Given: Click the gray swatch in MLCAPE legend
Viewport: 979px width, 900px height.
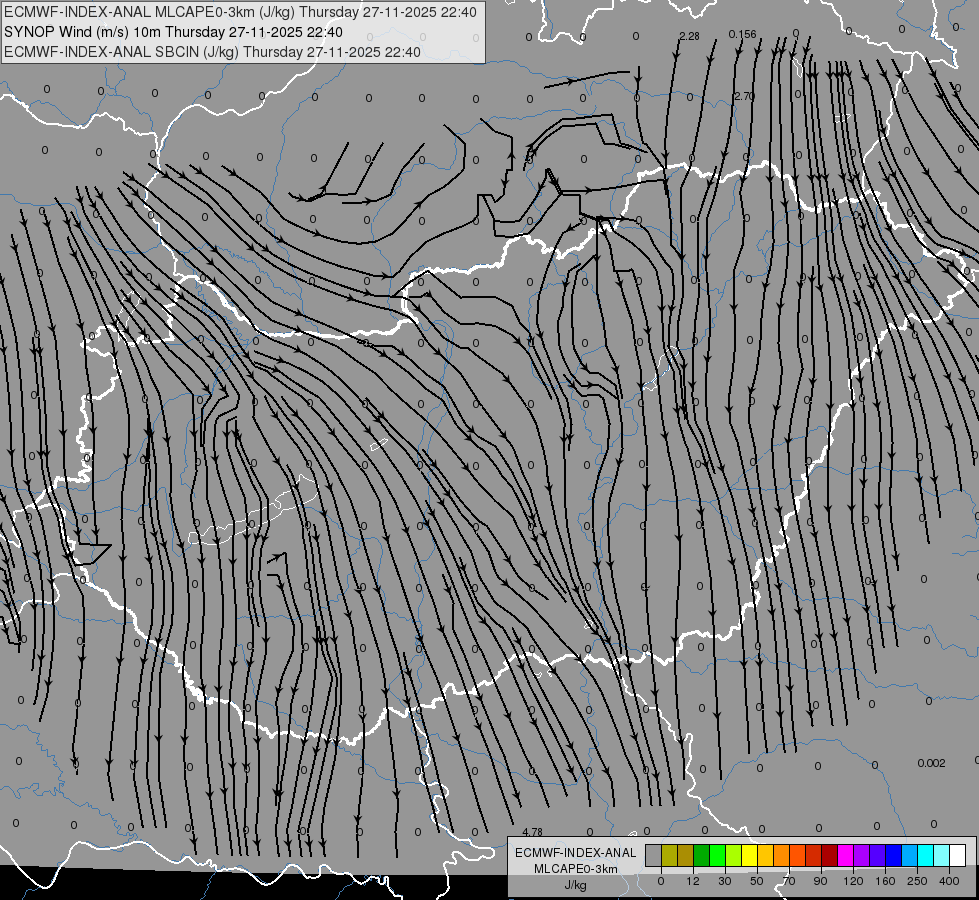Looking at the screenshot, I should coord(654,855).
